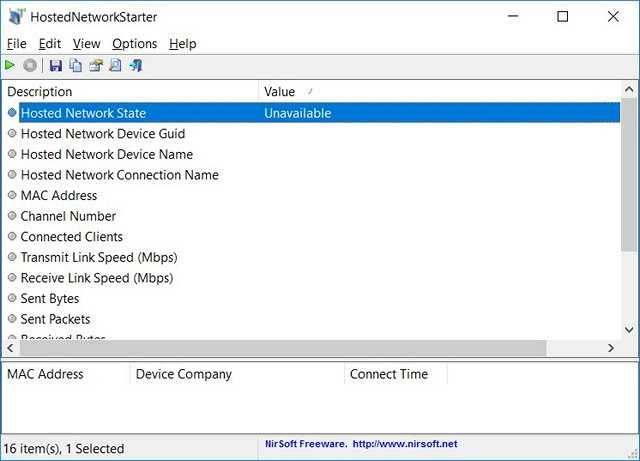Close the HostedNetworkStarter window
This screenshot has height=461, width=640.
tap(613, 16)
